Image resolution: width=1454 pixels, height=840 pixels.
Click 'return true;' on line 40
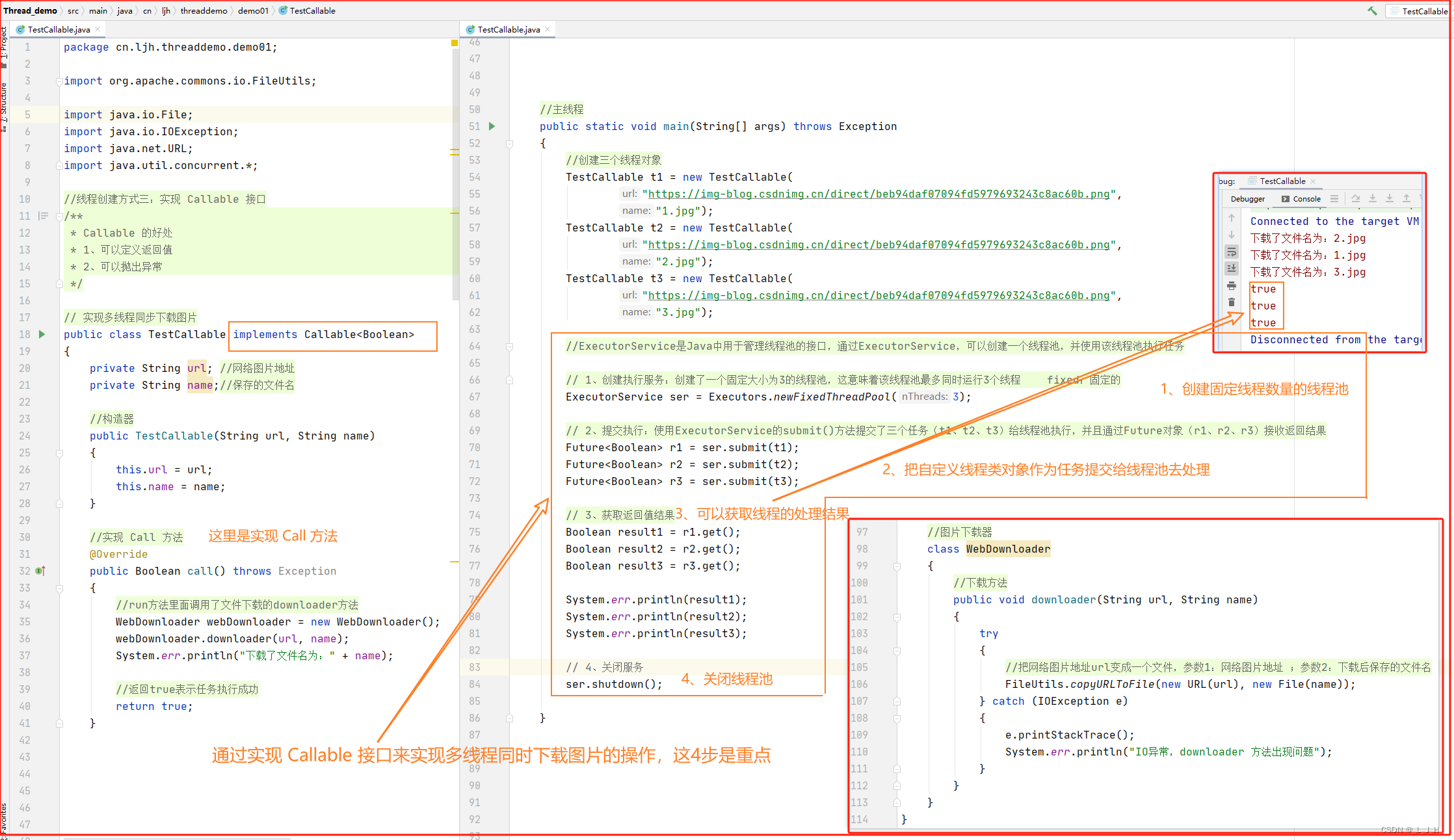(x=154, y=706)
